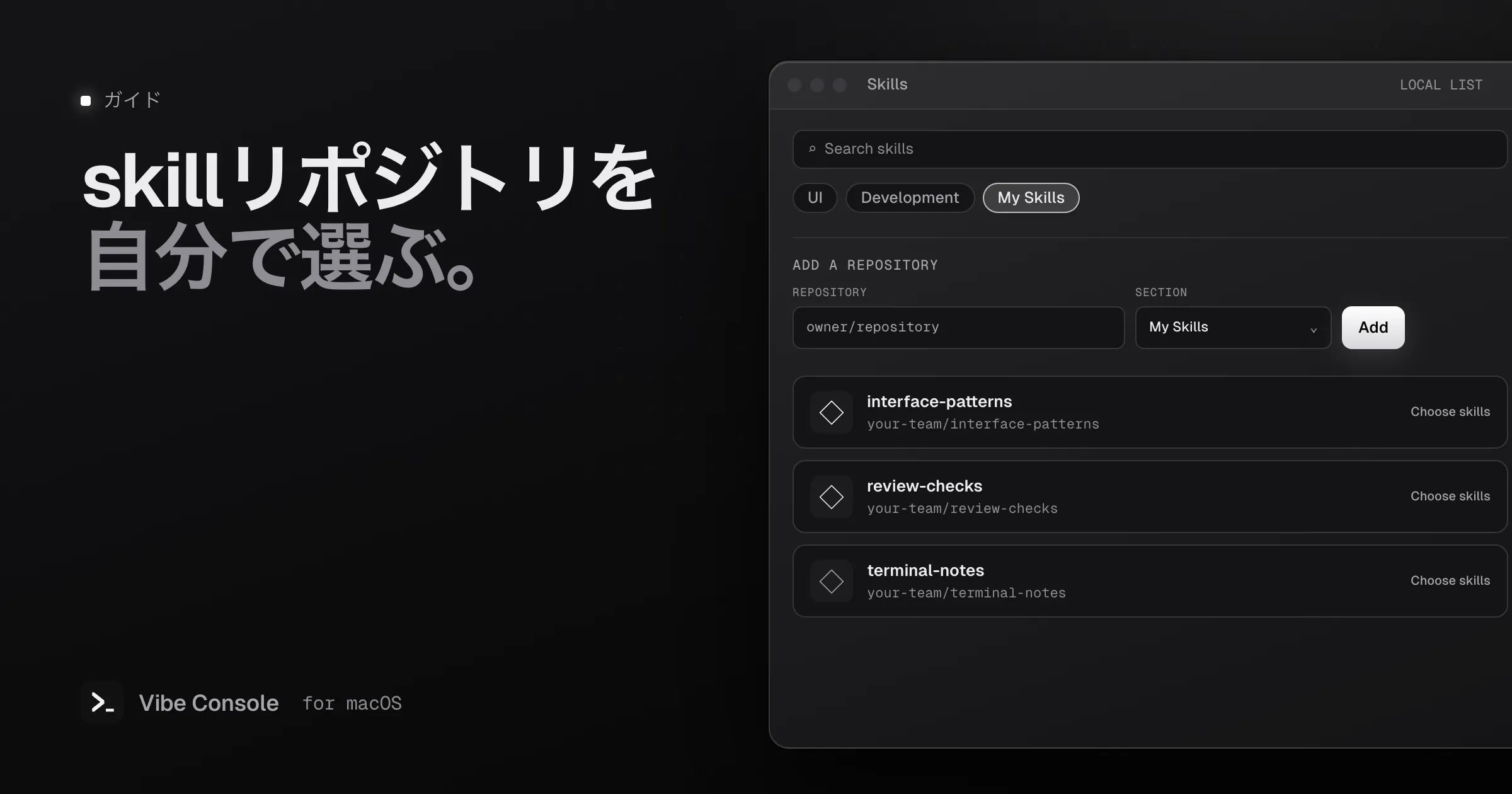
Task: Click the ADD A REPOSITORY heading
Action: tap(865, 265)
